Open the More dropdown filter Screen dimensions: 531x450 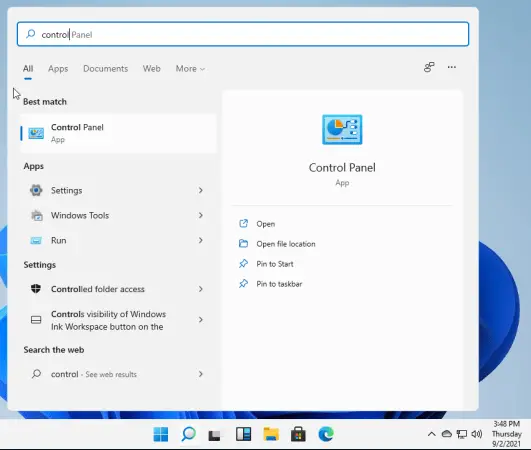tap(190, 69)
